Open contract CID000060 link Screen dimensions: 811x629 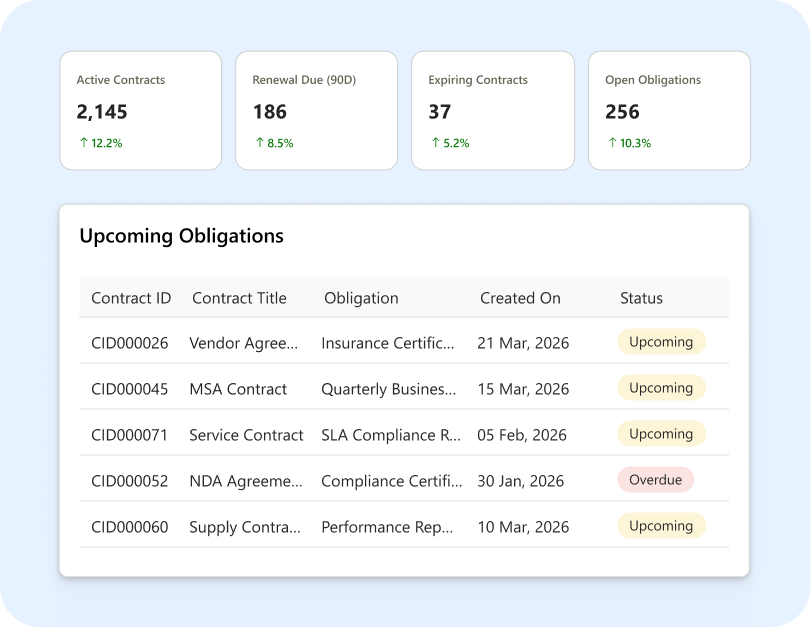[130, 527]
